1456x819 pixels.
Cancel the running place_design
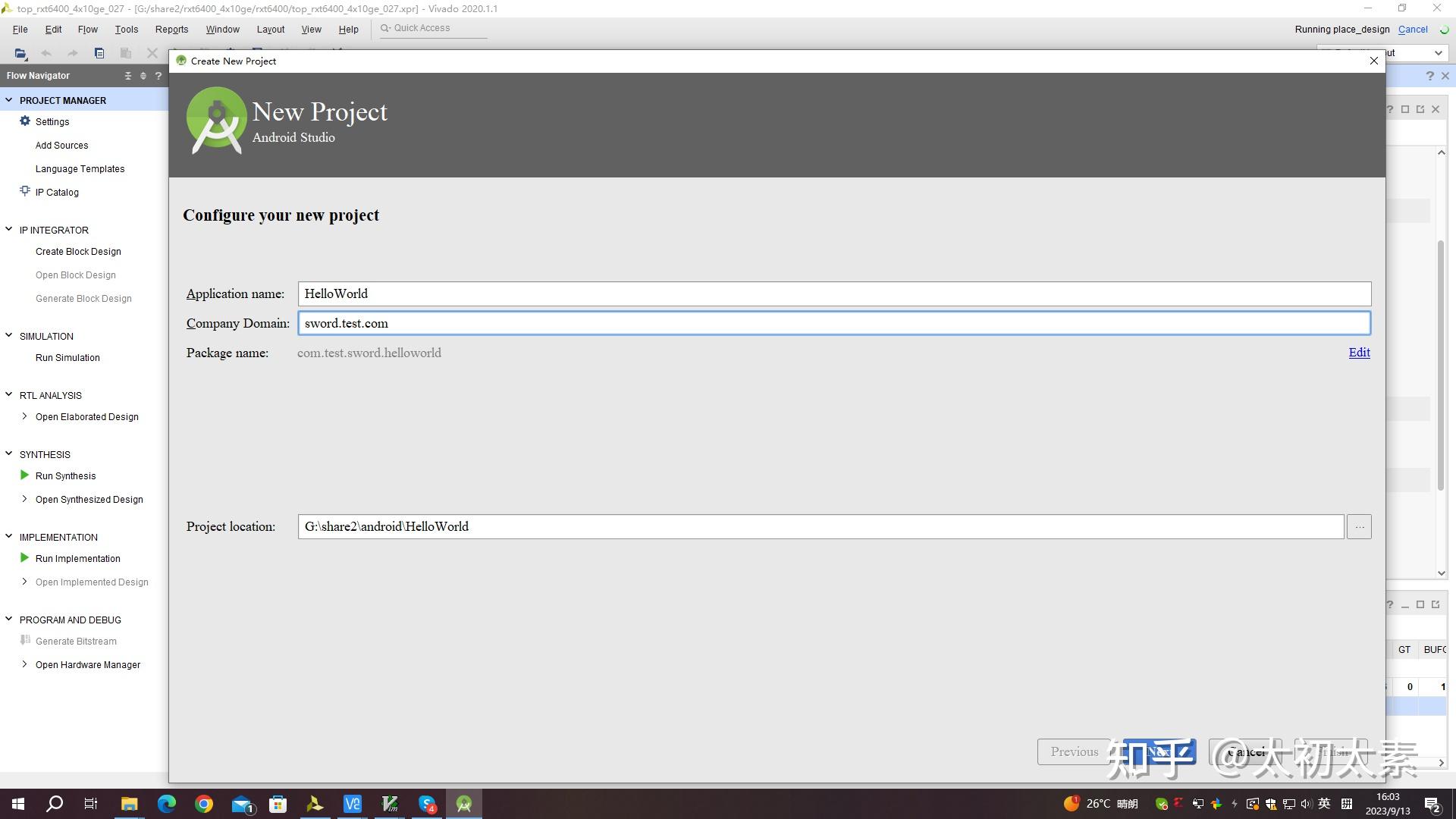pos(1413,30)
